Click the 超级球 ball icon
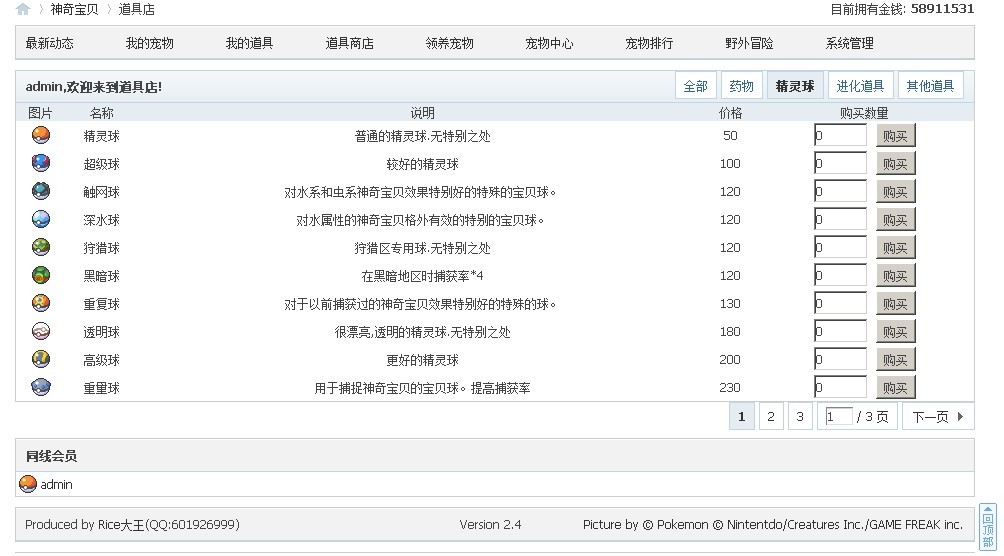 (x=41, y=163)
